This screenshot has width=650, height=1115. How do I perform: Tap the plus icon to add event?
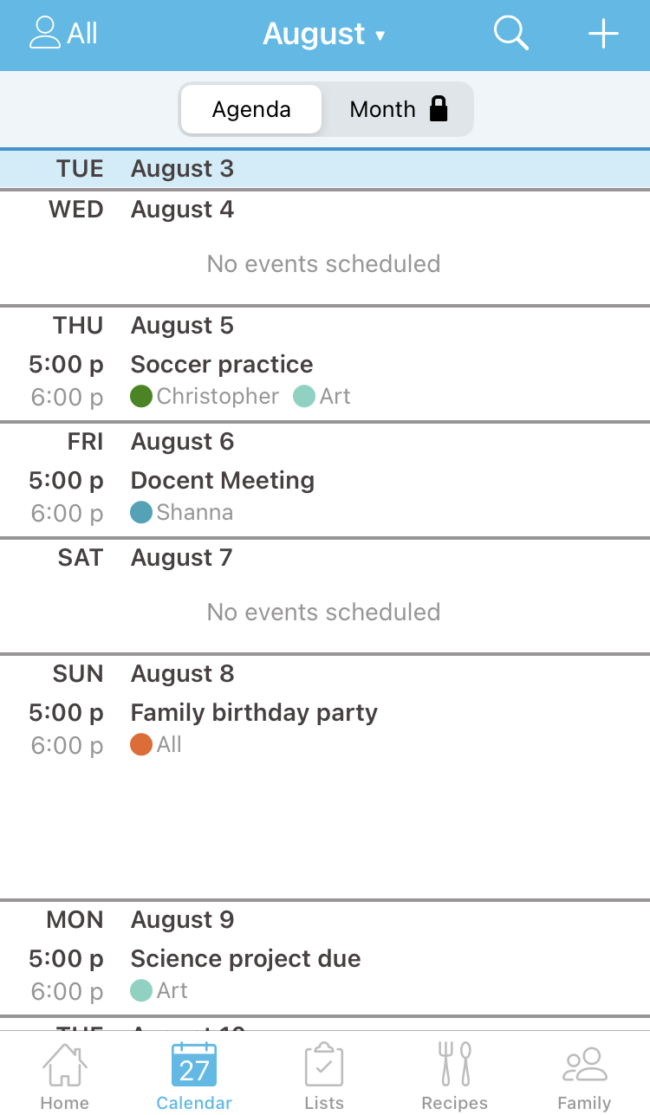pyautogui.click(x=603, y=34)
